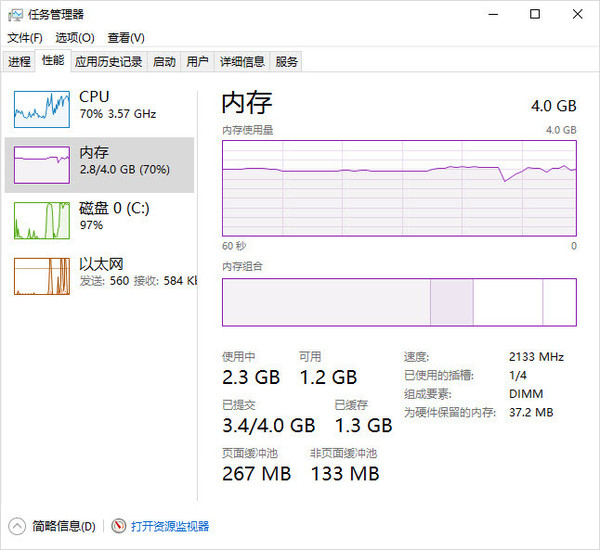600x550 pixels.
Task: Switch to the 应用历史记录 tab
Action: 108,62
